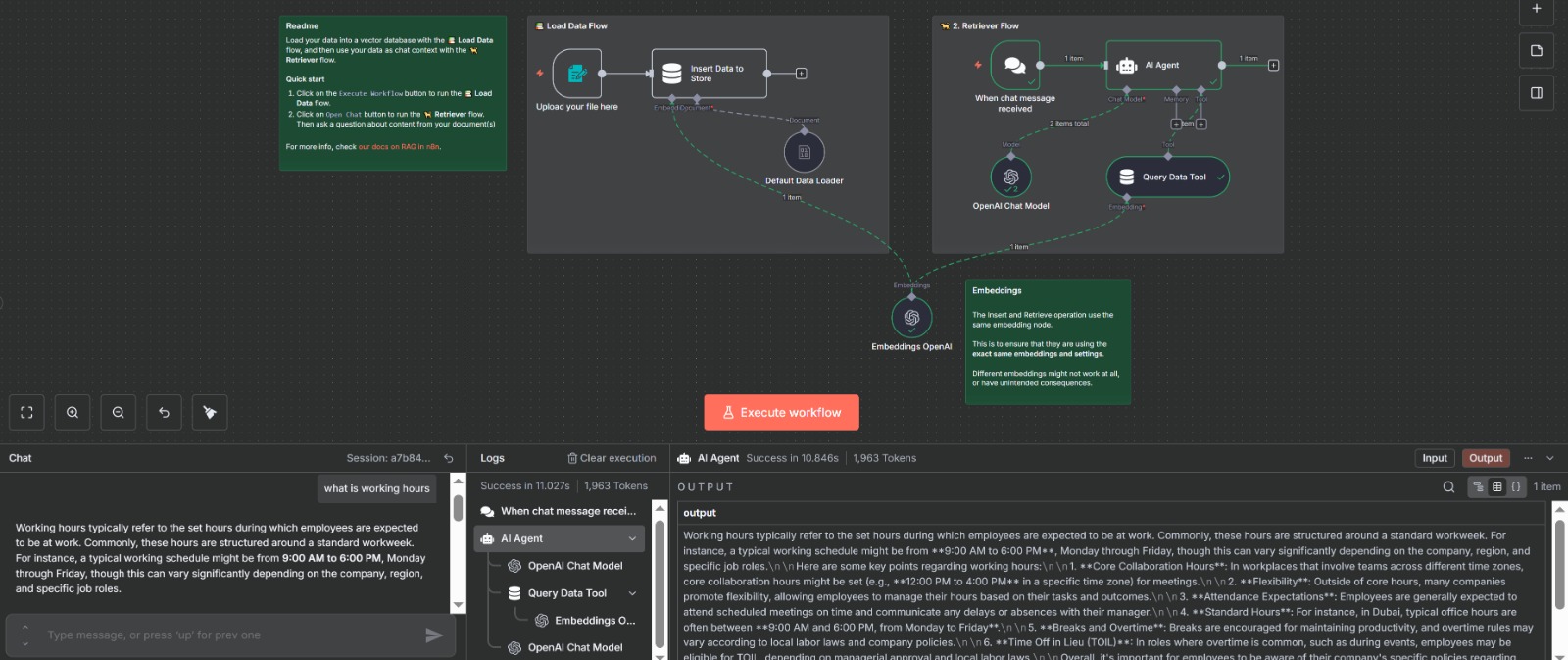
Task: Add a sticky note to canvas
Action: (1536, 51)
